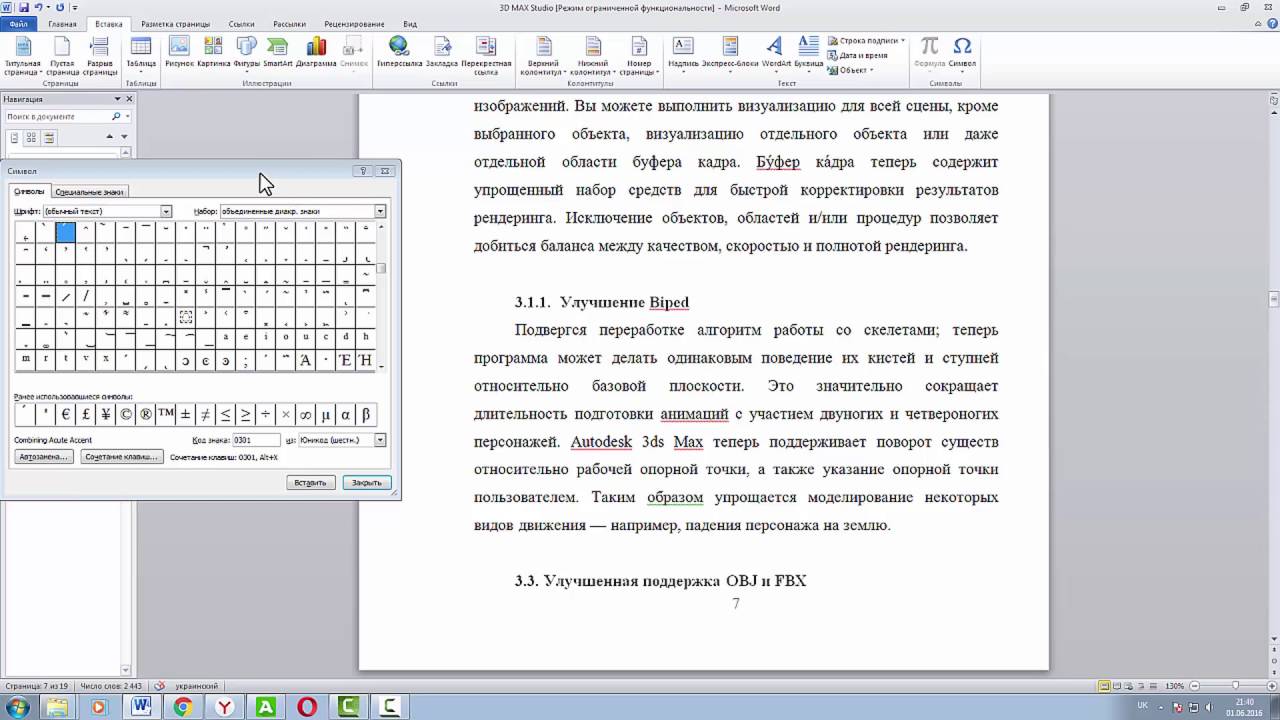This screenshot has height=720, width=1280.
Task: Insert a picture with Рисунок icon
Action: [179, 52]
